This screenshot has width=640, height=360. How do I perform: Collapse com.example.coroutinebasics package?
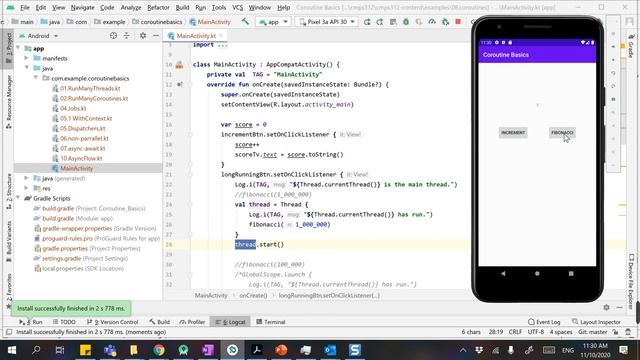point(36,78)
